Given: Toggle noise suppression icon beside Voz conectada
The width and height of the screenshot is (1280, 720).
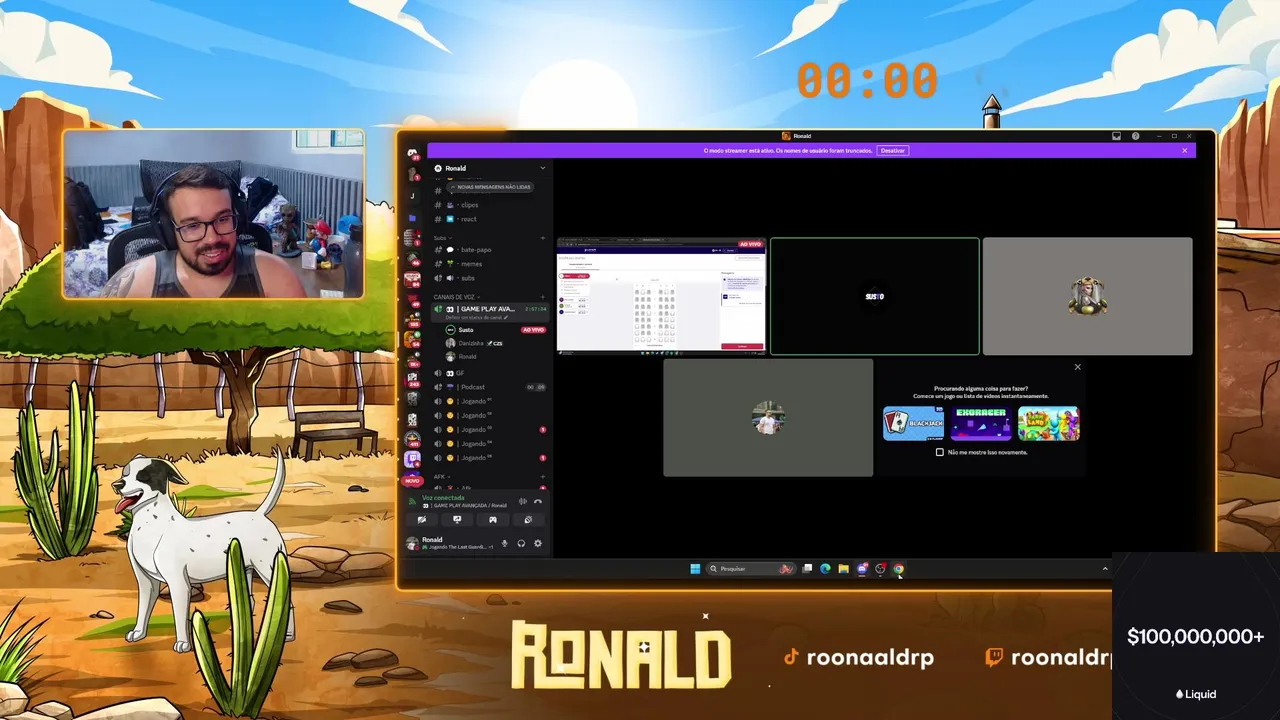Looking at the screenshot, I should pos(522,501).
